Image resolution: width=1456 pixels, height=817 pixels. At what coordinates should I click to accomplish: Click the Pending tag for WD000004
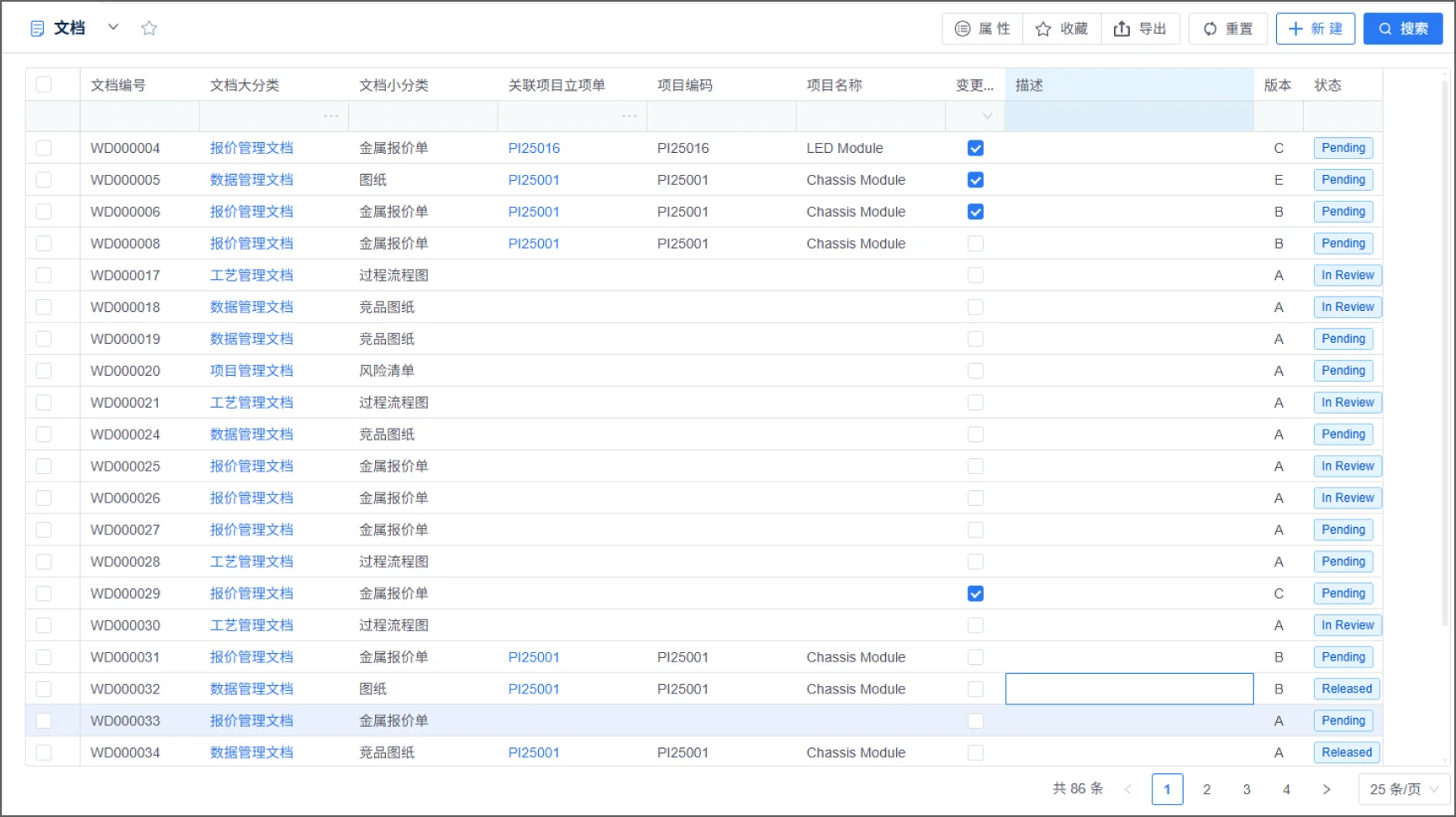pos(1343,148)
